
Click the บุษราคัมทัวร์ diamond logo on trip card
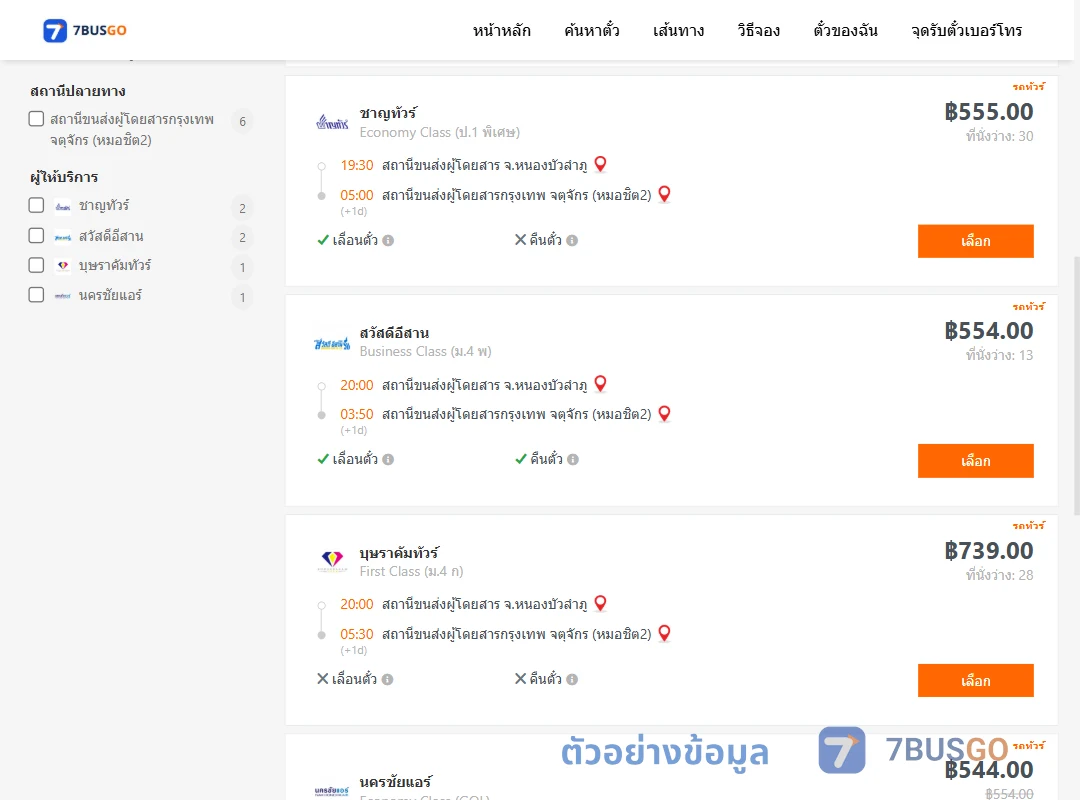click(x=333, y=561)
